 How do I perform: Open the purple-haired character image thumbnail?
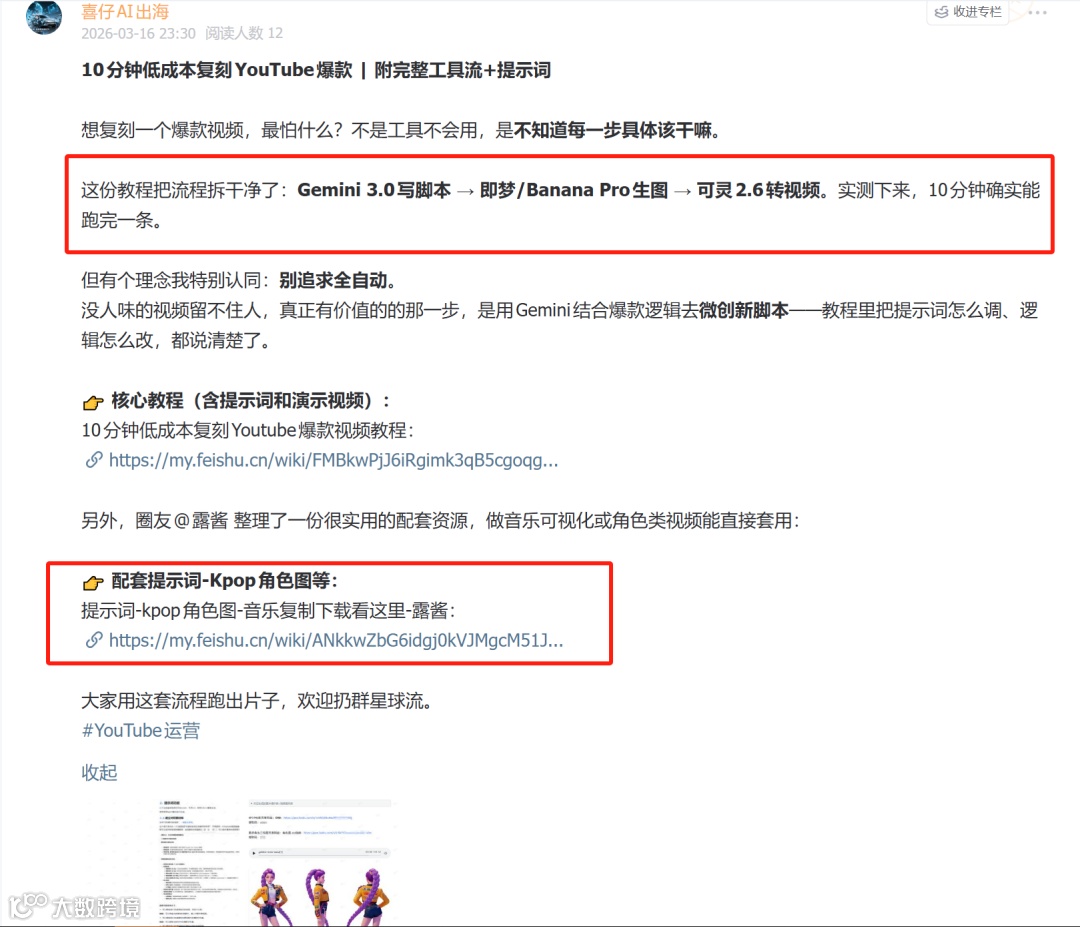321,861
